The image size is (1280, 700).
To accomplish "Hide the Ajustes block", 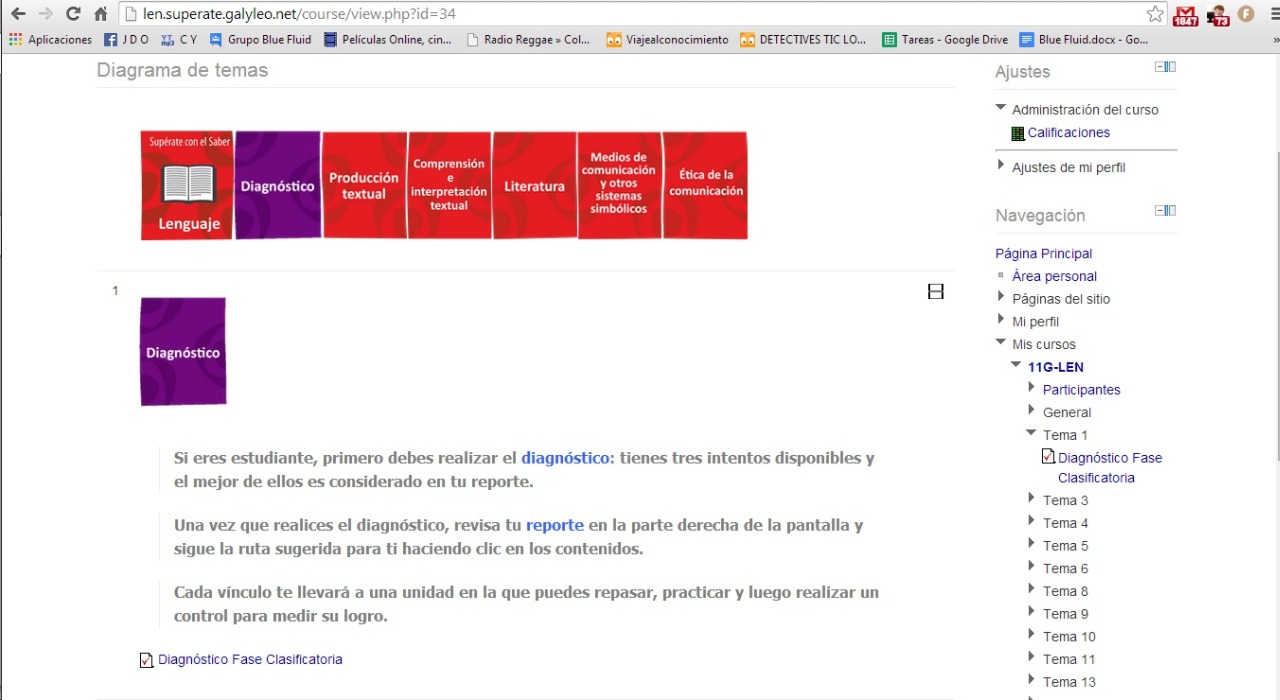I will [1160, 67].
